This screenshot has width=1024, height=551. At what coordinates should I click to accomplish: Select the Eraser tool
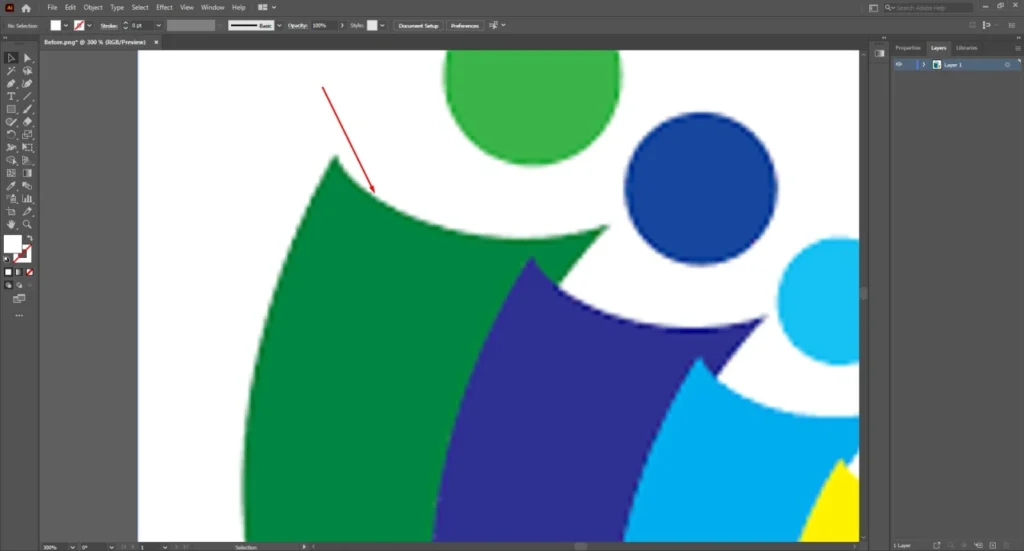[27, 122]
